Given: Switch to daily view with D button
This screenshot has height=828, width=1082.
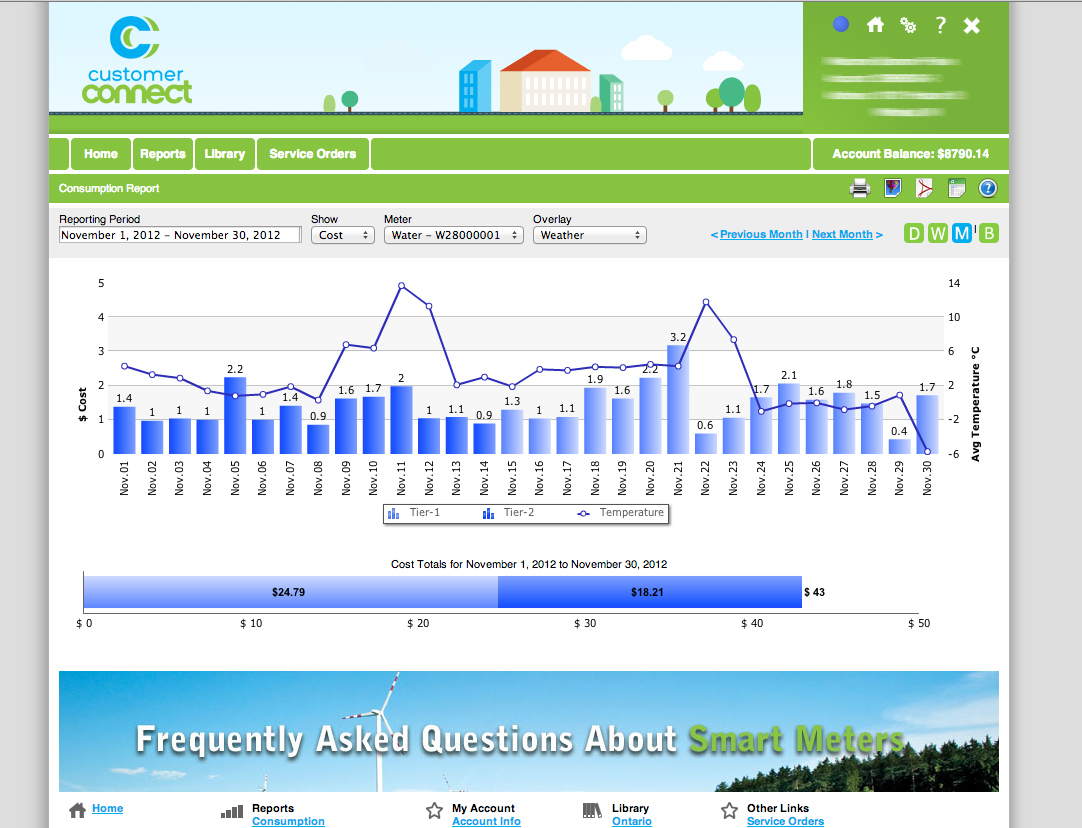Looking at the screenshot, I should point(914,234).
